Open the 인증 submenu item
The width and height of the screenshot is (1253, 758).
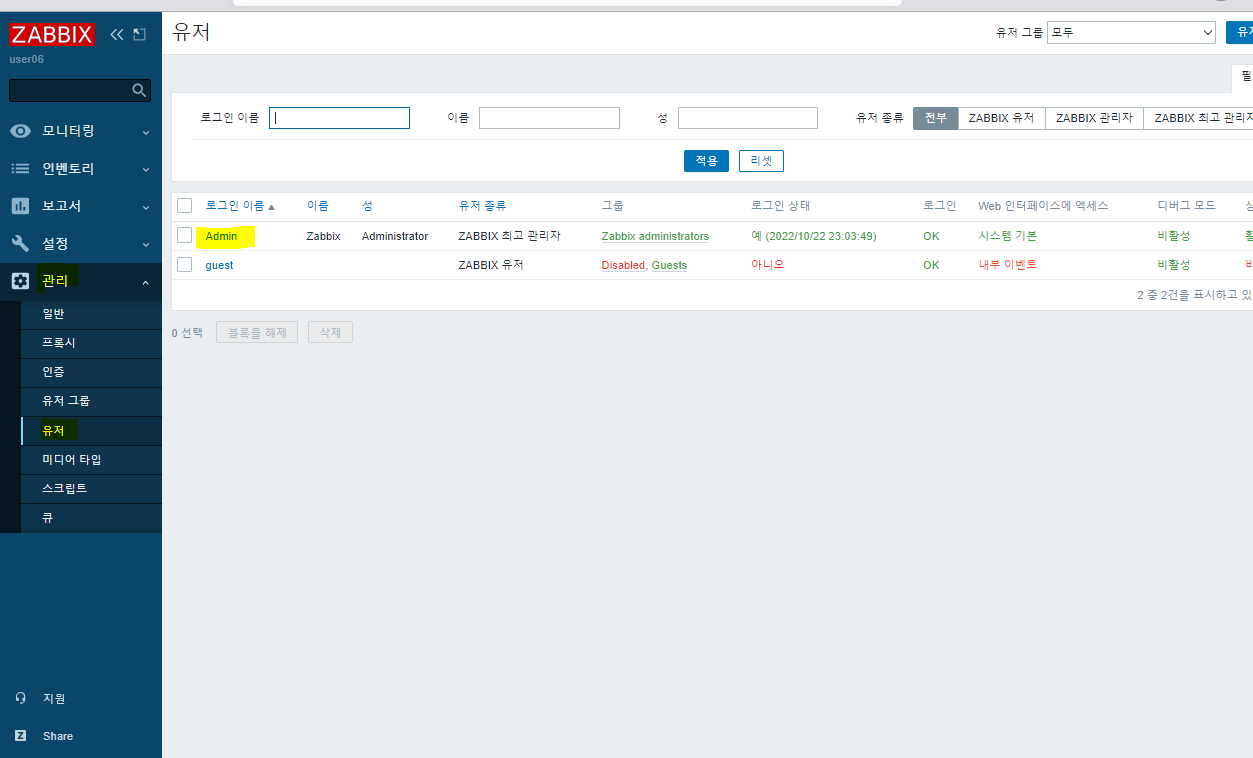click(x=91, y=372)
